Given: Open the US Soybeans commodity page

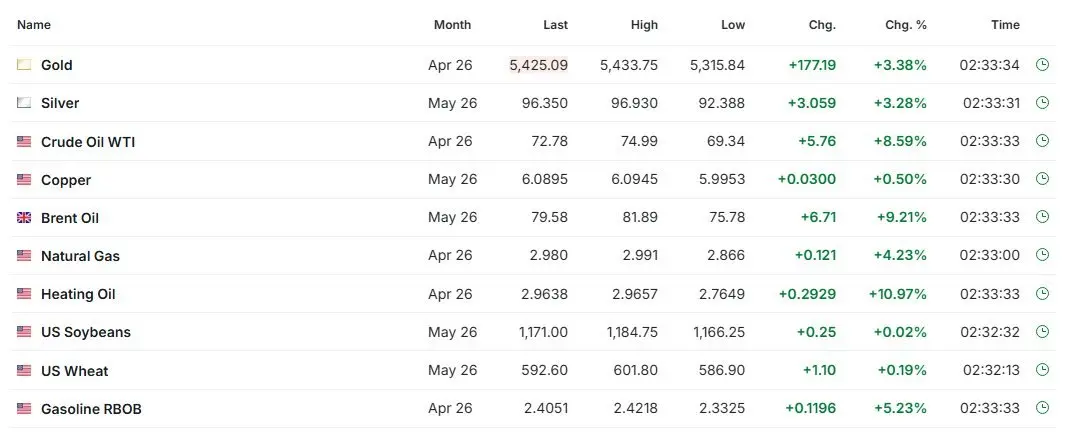Looking at the screenshot, I should 86,332.
